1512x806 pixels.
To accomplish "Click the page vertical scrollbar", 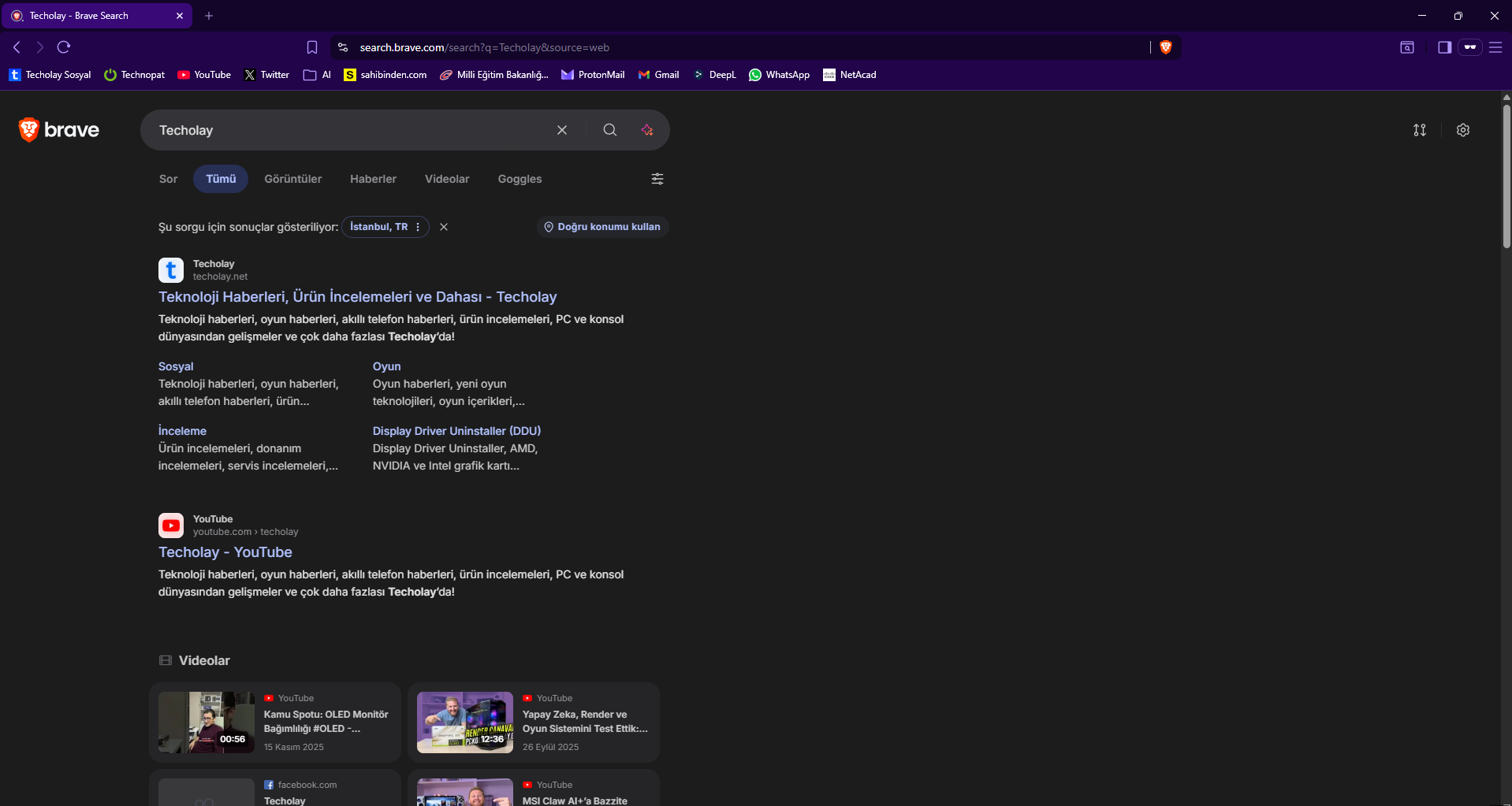I will [1506, 177].
